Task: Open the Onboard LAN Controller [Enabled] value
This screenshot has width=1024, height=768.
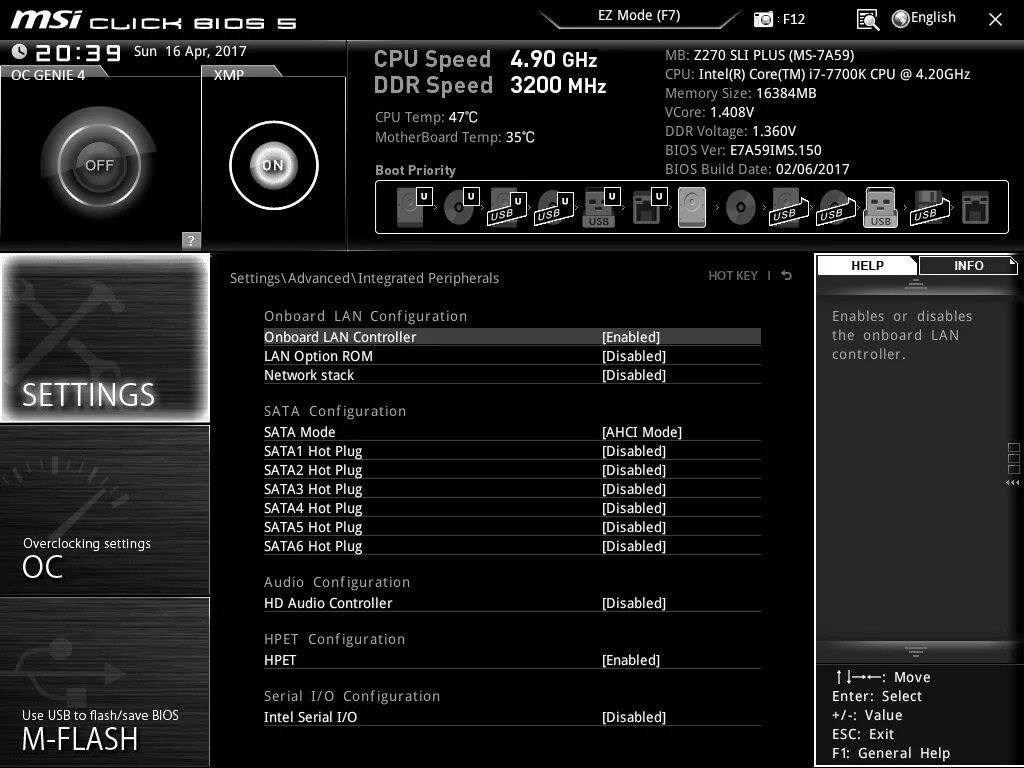Action: (631, 337)
